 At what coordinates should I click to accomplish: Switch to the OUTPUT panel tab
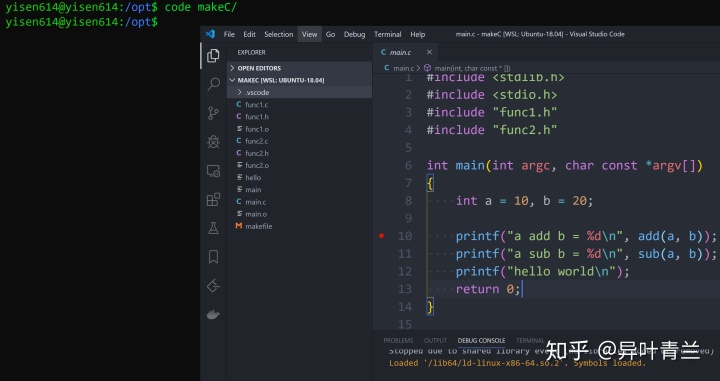pos(435,341)
